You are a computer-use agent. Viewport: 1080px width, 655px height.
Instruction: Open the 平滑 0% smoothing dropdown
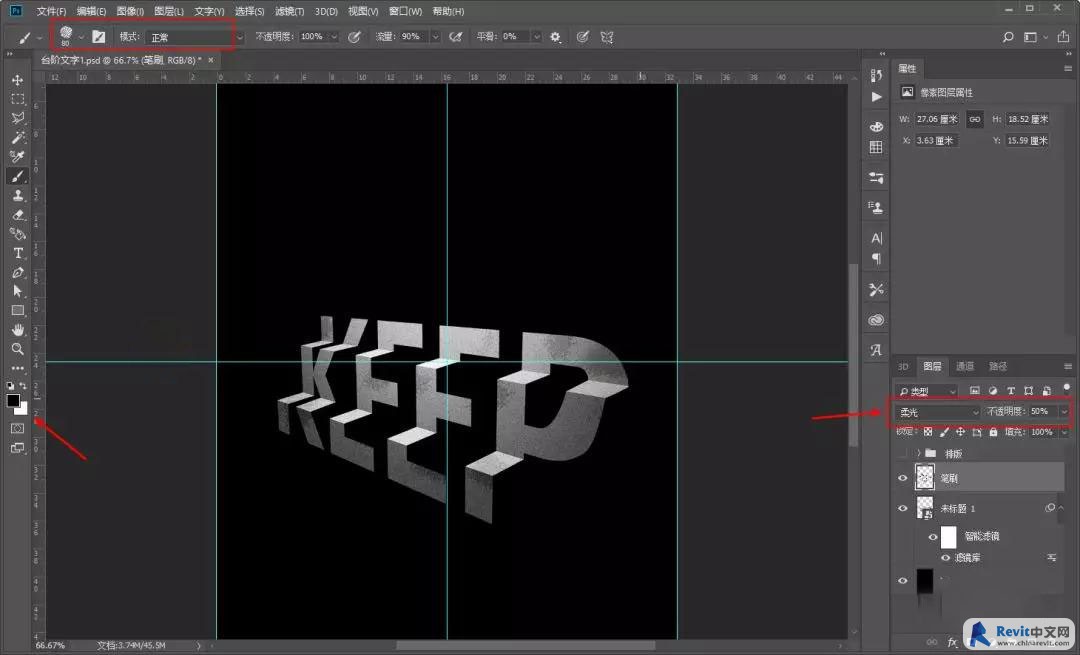click(536, 37)
